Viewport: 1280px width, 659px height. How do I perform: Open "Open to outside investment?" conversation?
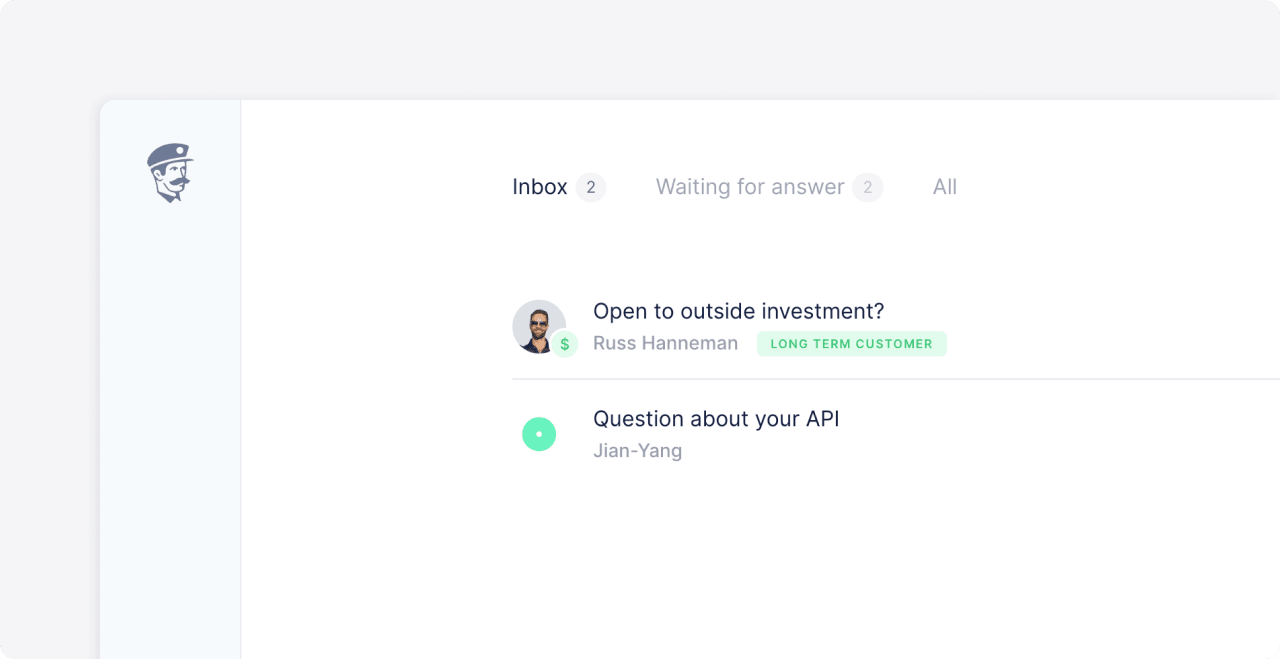coord(738,311)
